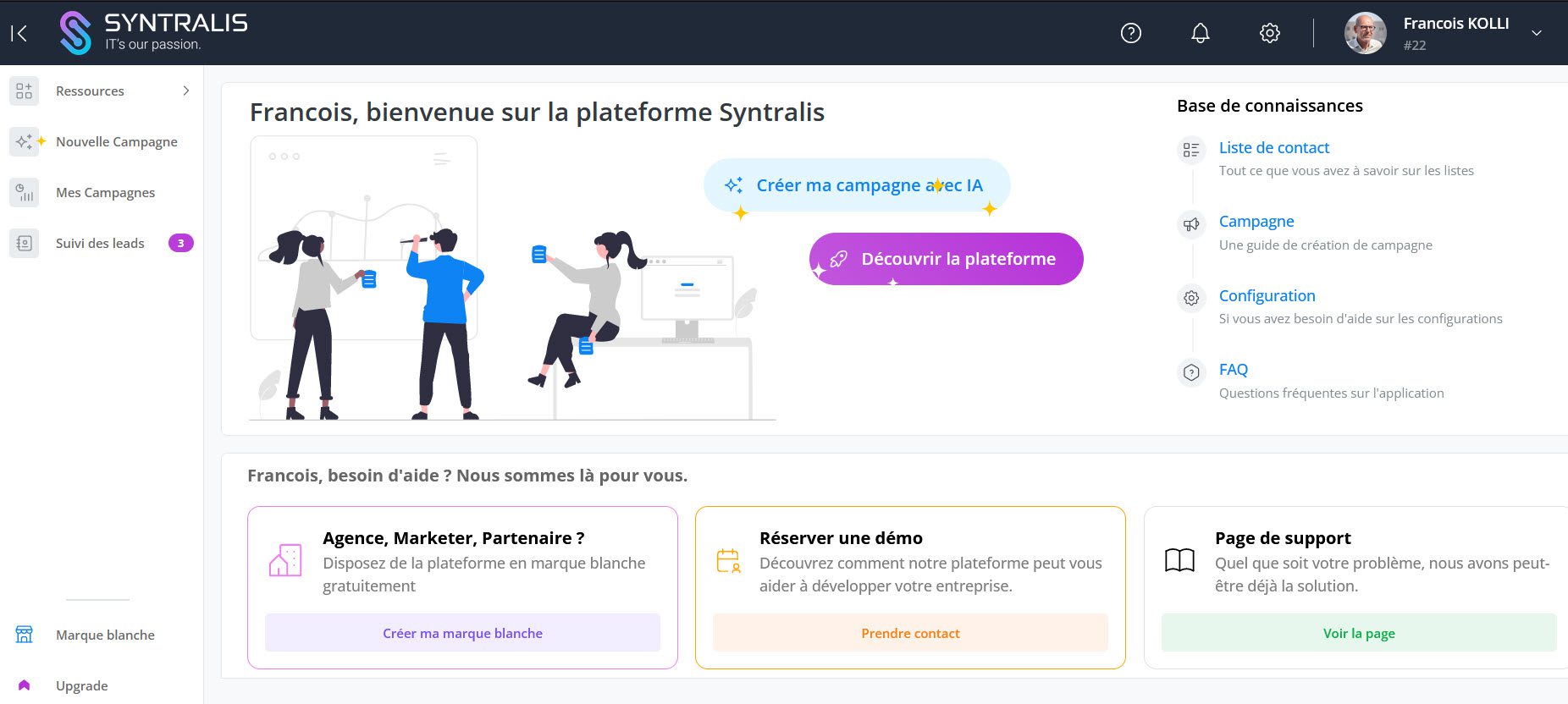The height and width of the screenshot is (704, 1568).
Task: Click user ID text #22
Action: [1415, 46]
